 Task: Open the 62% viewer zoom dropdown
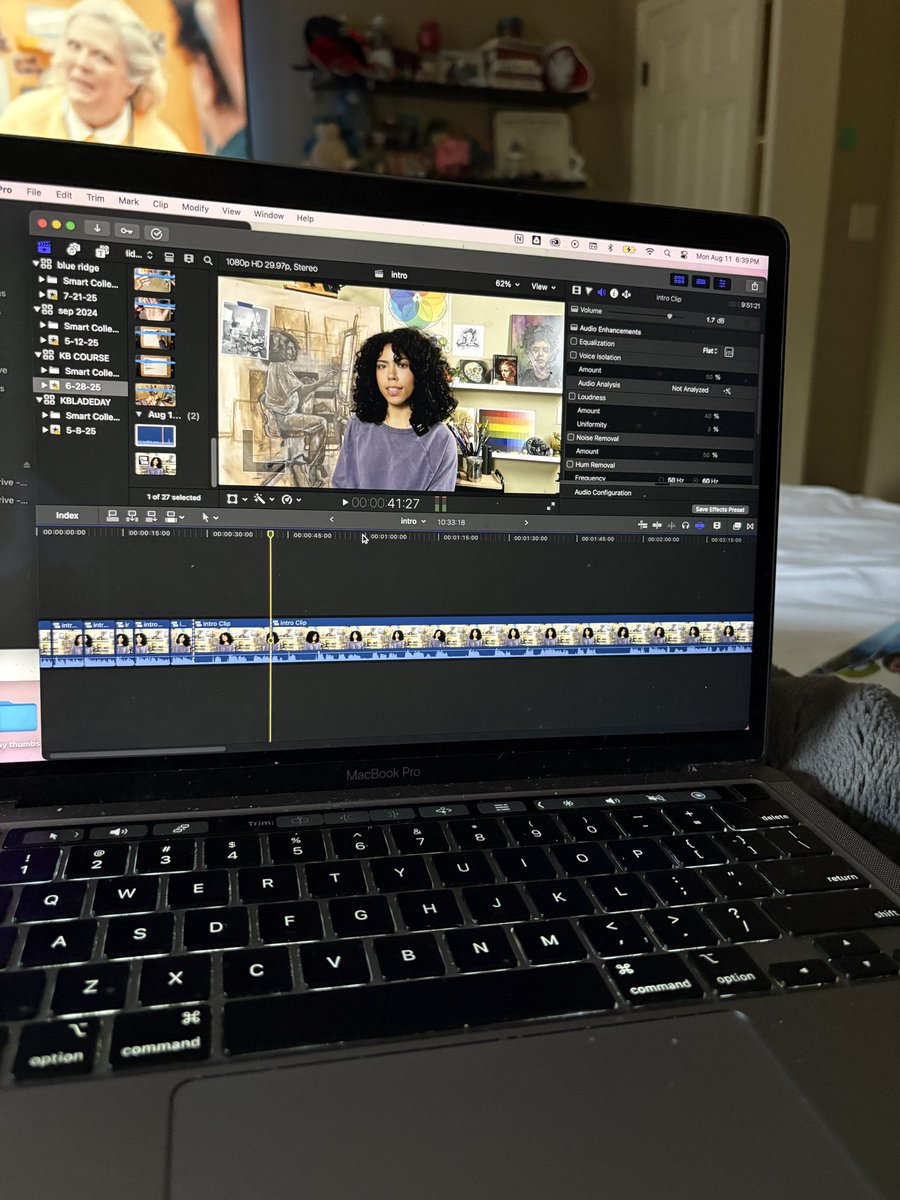click(508, 285)
